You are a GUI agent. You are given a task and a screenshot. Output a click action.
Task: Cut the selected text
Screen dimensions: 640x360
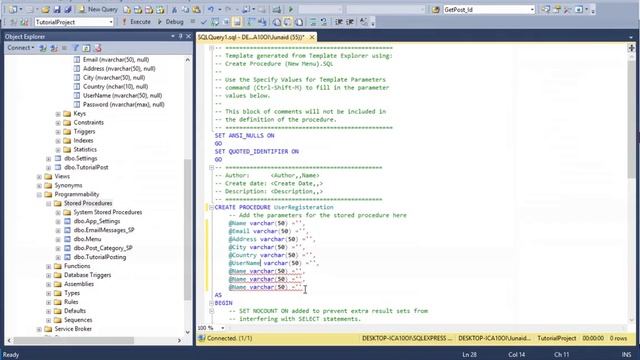coord(174,9)
